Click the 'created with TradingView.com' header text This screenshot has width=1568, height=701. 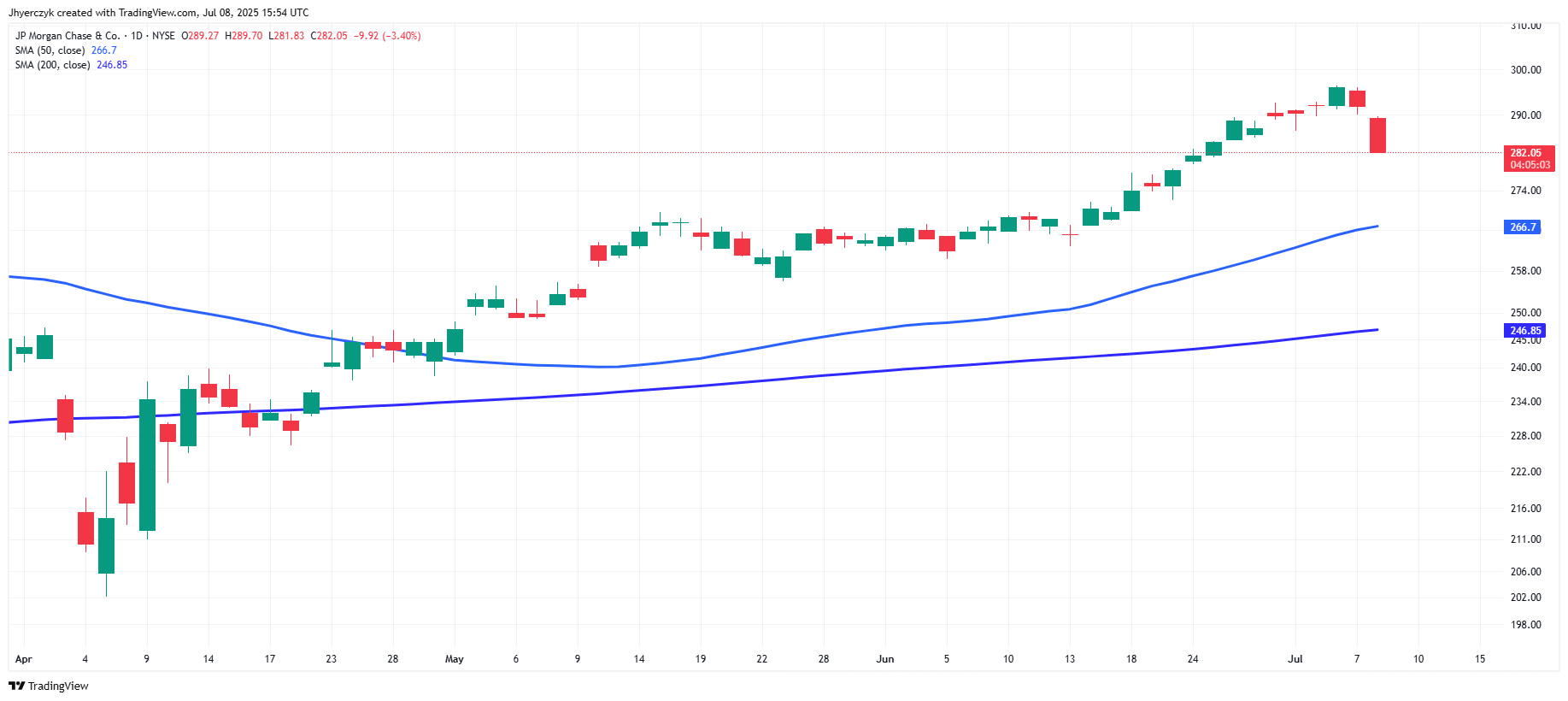[127, 13]
